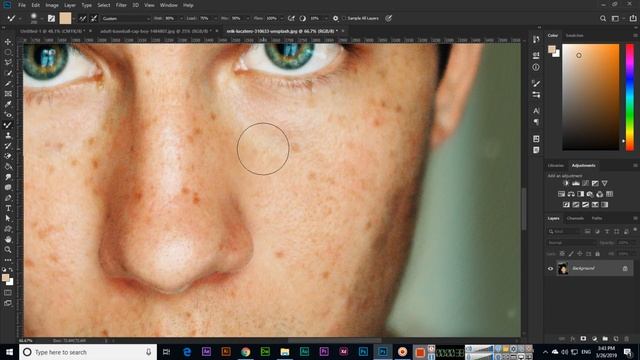Select the Lasso tool

pyautogui.click(x=8, y=62)
